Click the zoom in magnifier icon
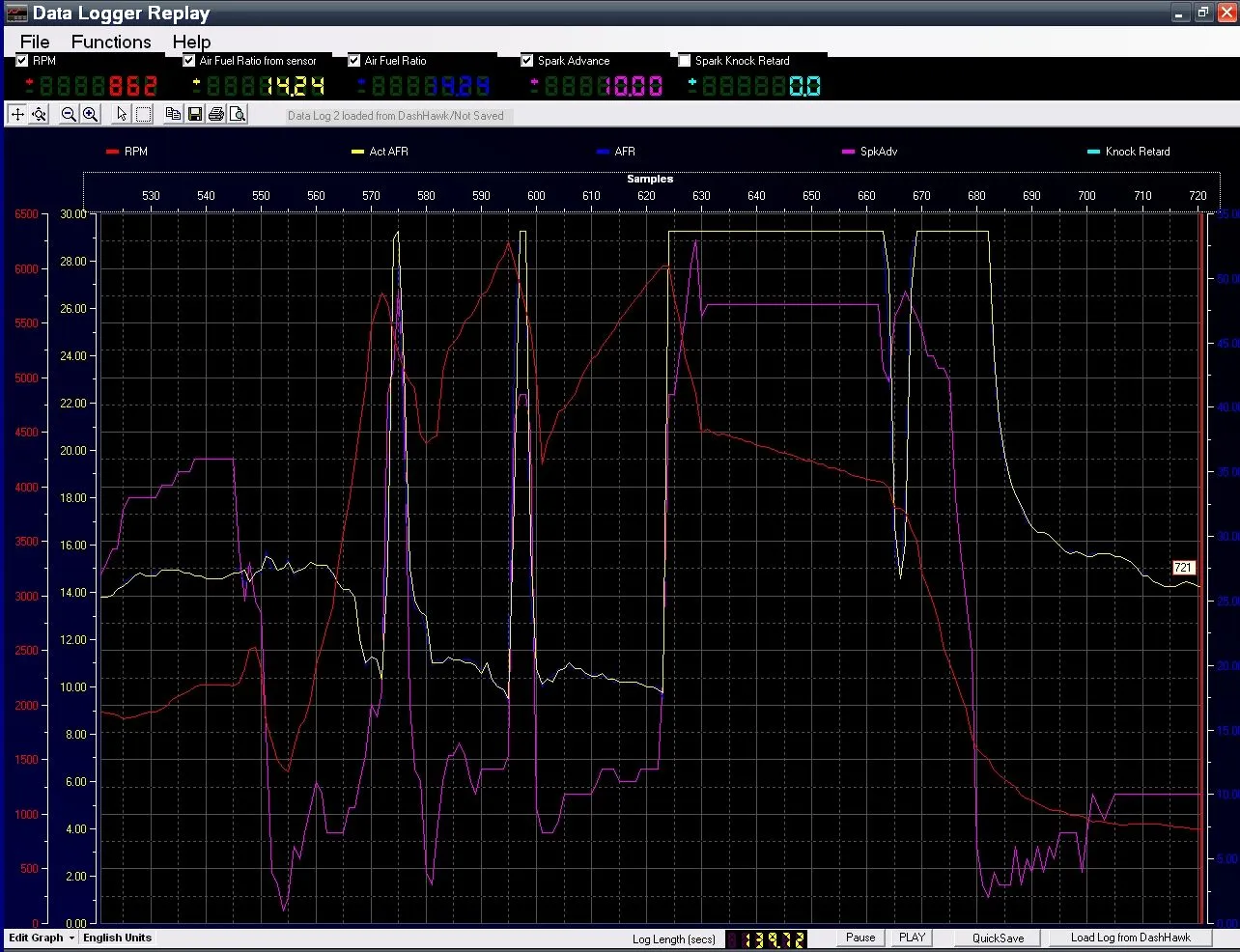The width and height of the screenshot is (1240, 952). 90,114
